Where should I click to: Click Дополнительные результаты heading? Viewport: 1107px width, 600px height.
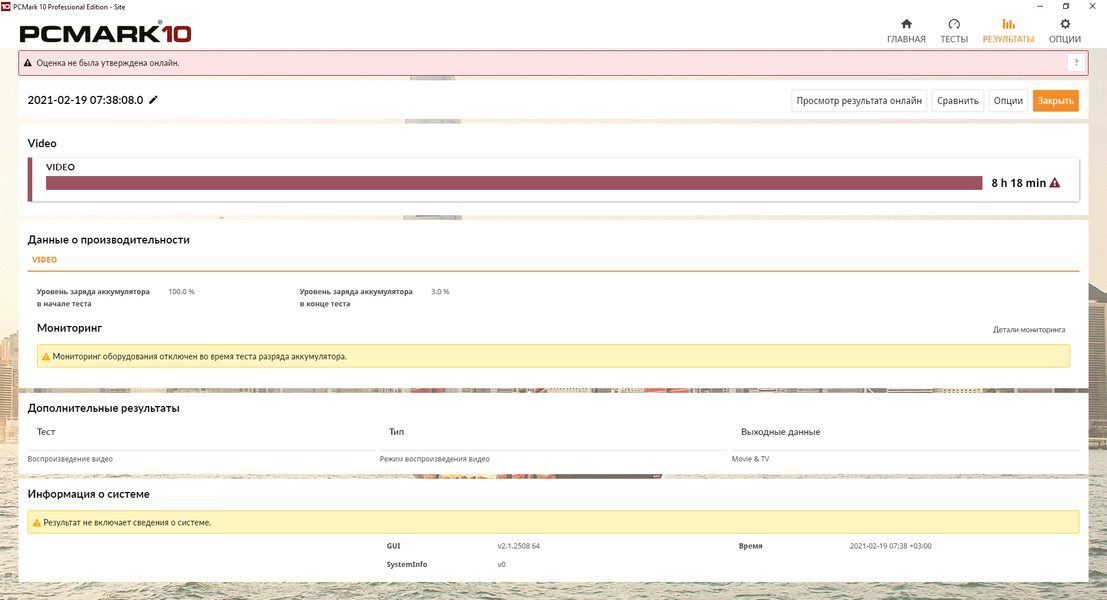(104, 408)
